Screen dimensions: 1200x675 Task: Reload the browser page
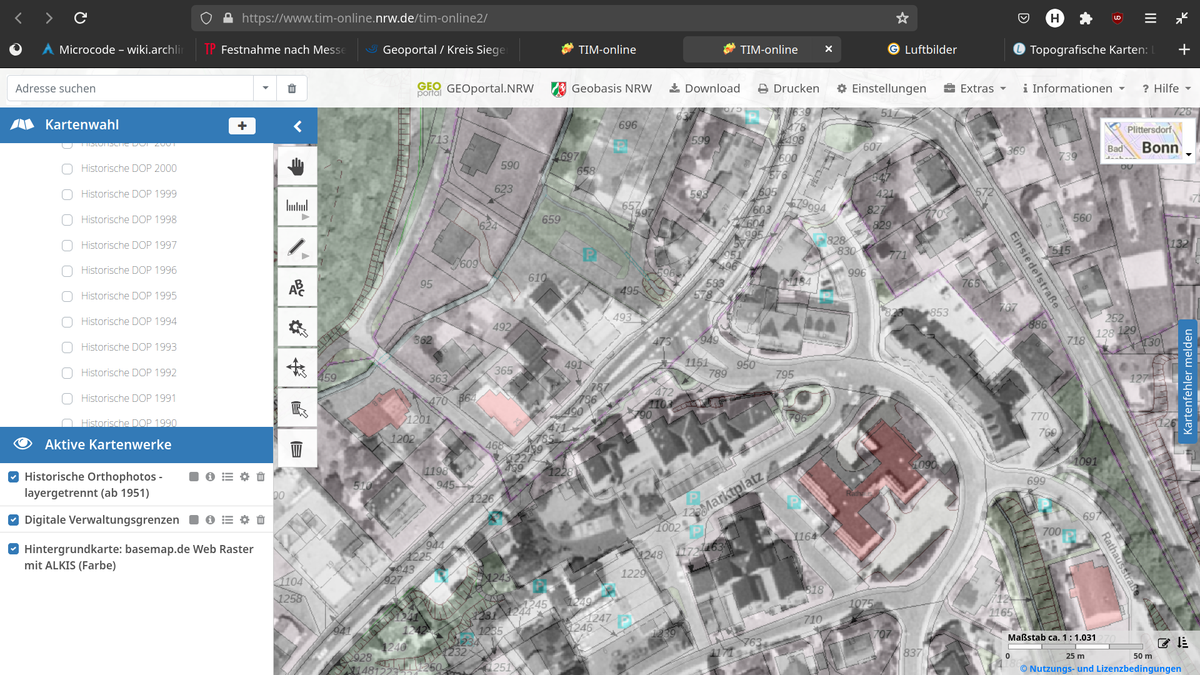[81, 18]
